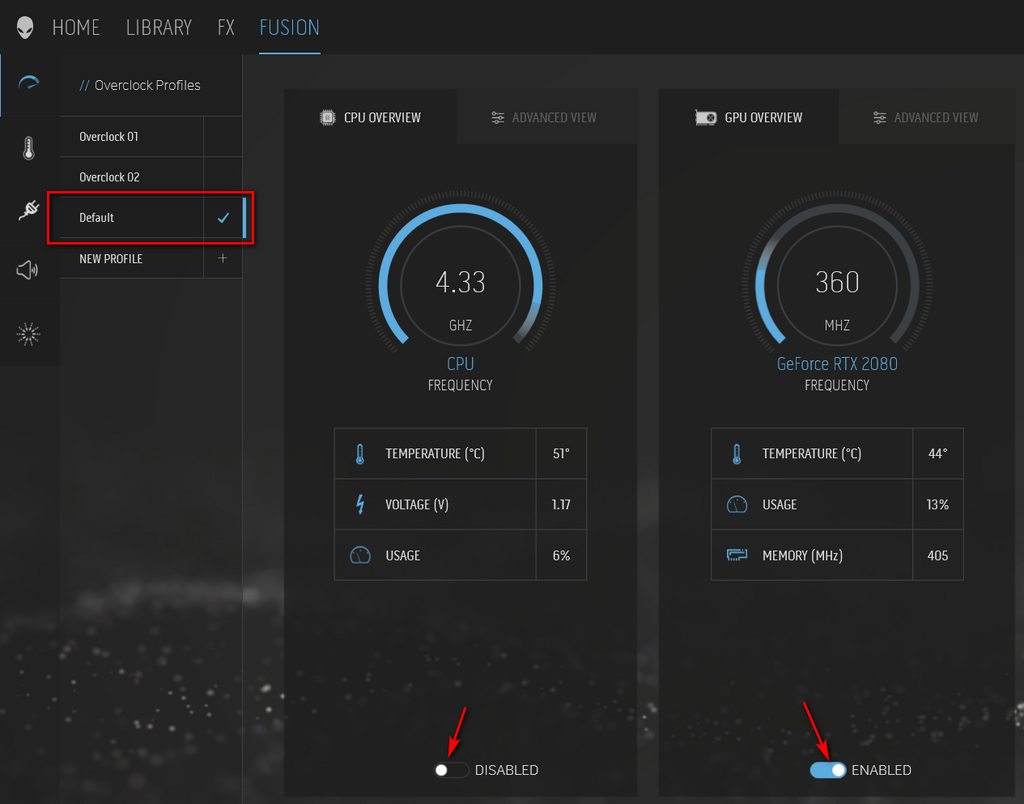Click sliders icon beside GPU ADVANCED VIEW
Screen dimensions: 1024x804
(x=880, y=118)
